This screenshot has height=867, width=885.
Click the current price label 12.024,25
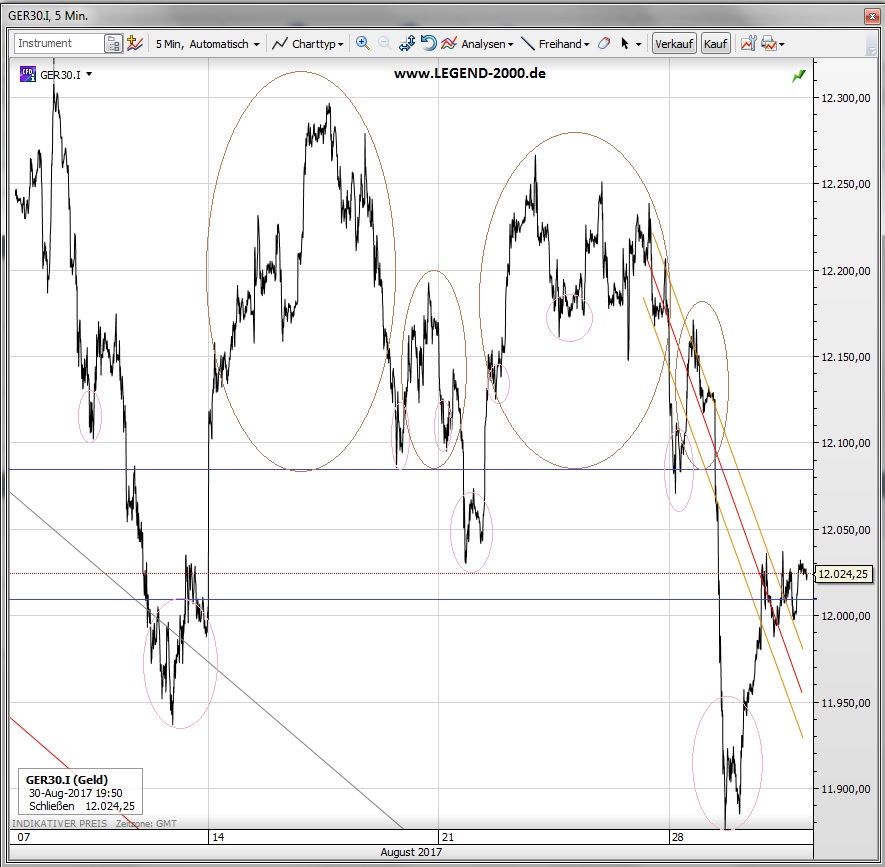pos(843,574)
